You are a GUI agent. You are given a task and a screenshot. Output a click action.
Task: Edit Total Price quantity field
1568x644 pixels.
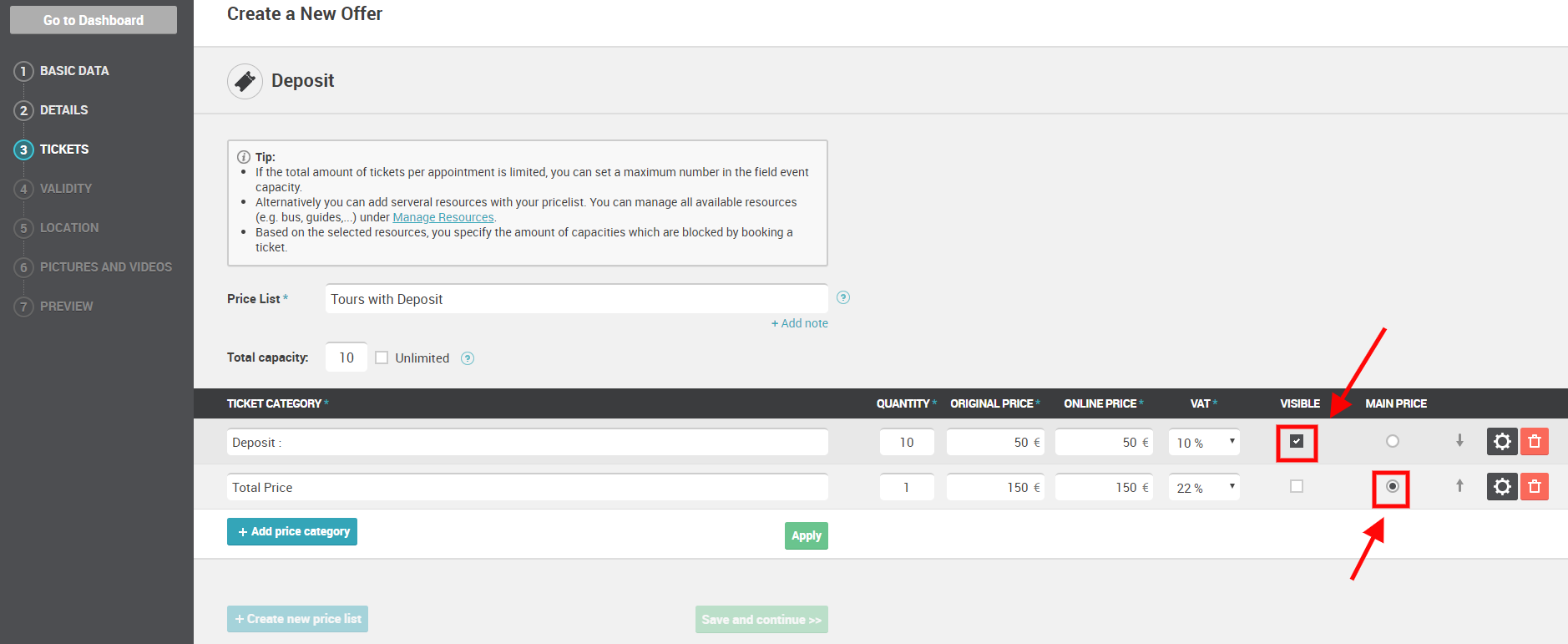pos(907,487)
